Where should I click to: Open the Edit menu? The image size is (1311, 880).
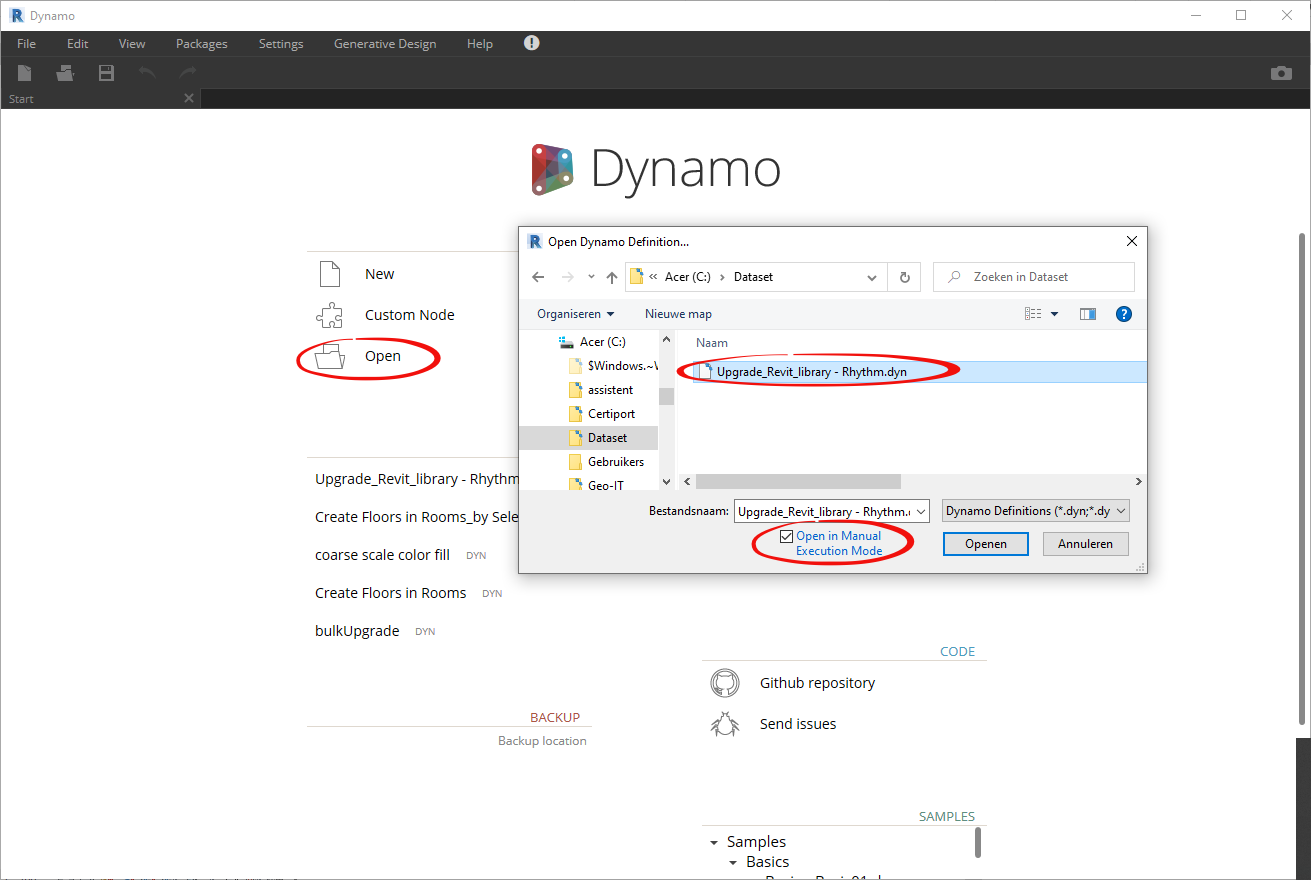pos(78,44)
